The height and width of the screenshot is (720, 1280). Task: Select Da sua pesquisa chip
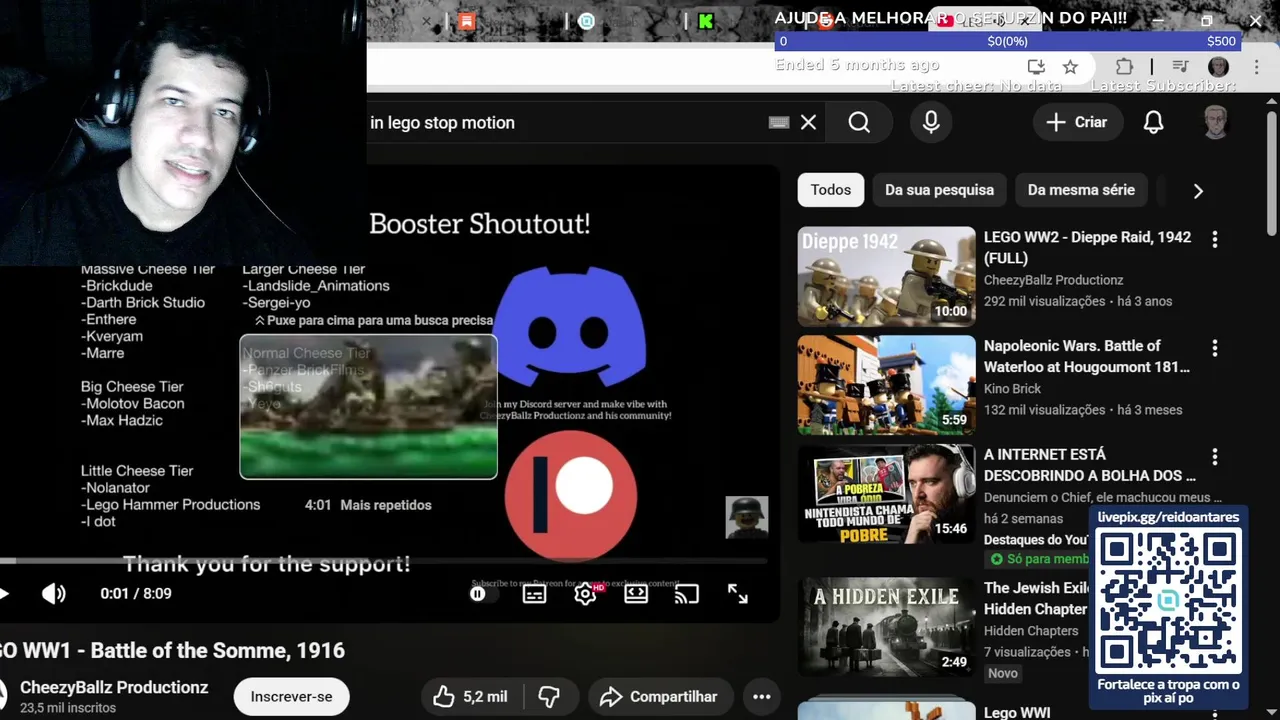pyautogui.click(x=939, y=190)
